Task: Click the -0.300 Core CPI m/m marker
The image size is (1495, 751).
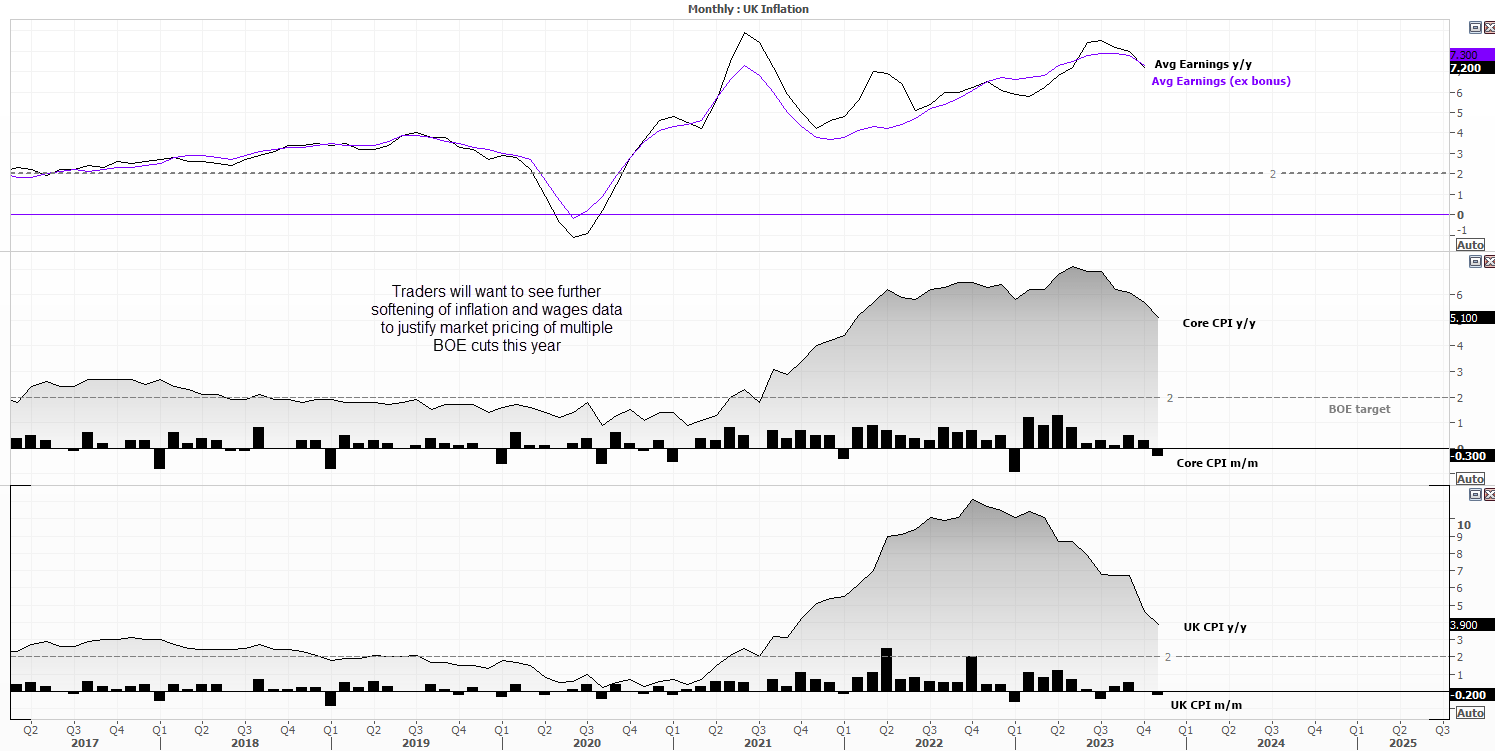Action: (x=1470, y=455)
